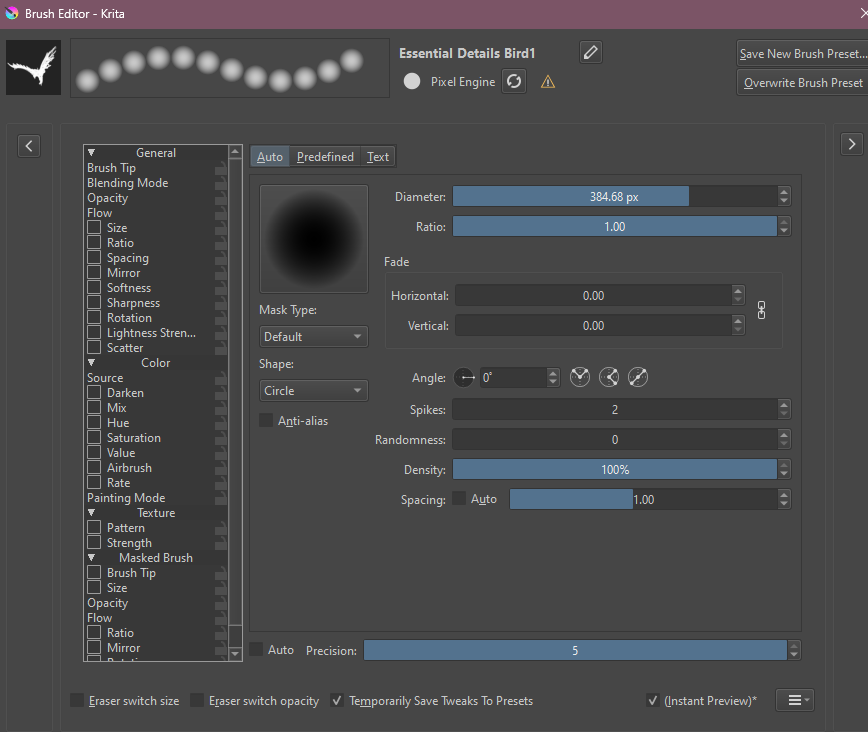The image size is (868, 732).
Task: Switch to the Text brush tip tab
Action: (x=378, y=157)
